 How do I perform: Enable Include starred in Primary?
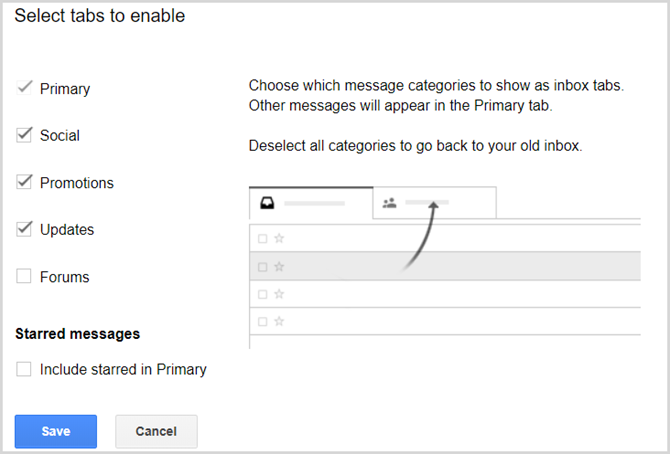tap(24, 369)
